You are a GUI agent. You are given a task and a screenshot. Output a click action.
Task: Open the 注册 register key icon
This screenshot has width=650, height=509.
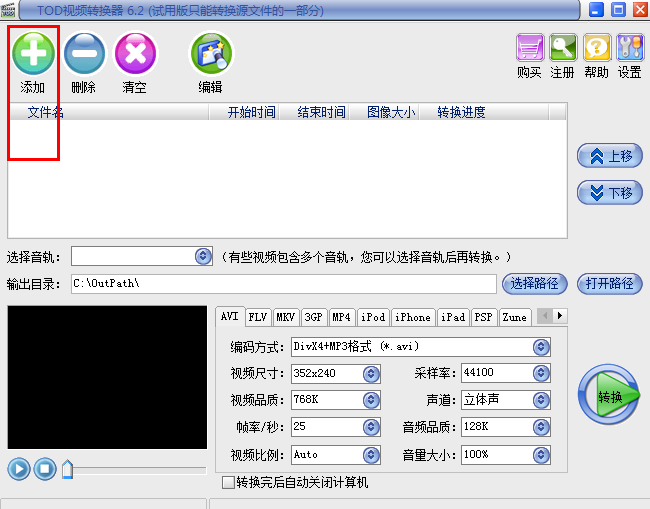point(563,48)
